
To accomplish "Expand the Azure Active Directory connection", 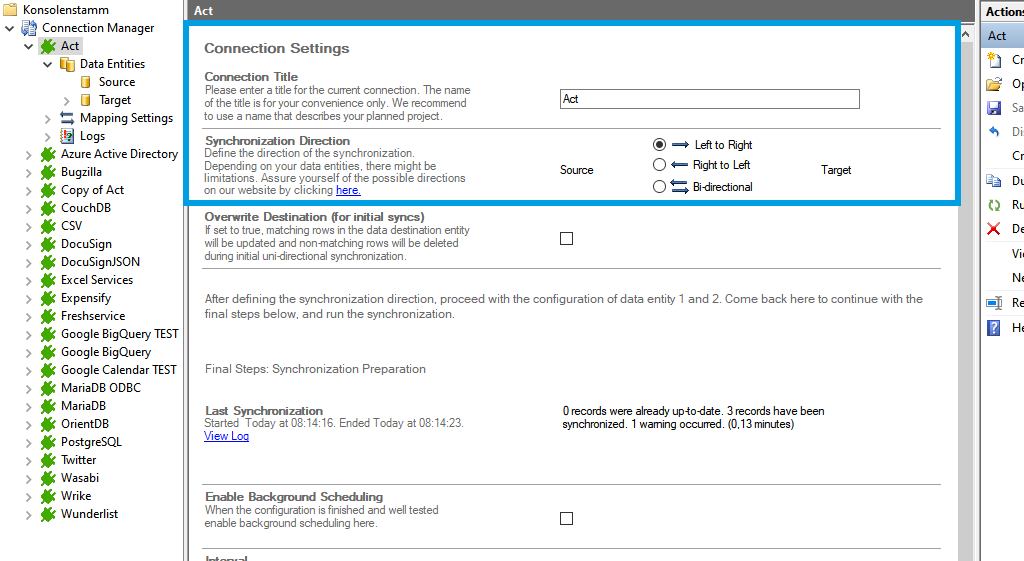I will point(29,154).
